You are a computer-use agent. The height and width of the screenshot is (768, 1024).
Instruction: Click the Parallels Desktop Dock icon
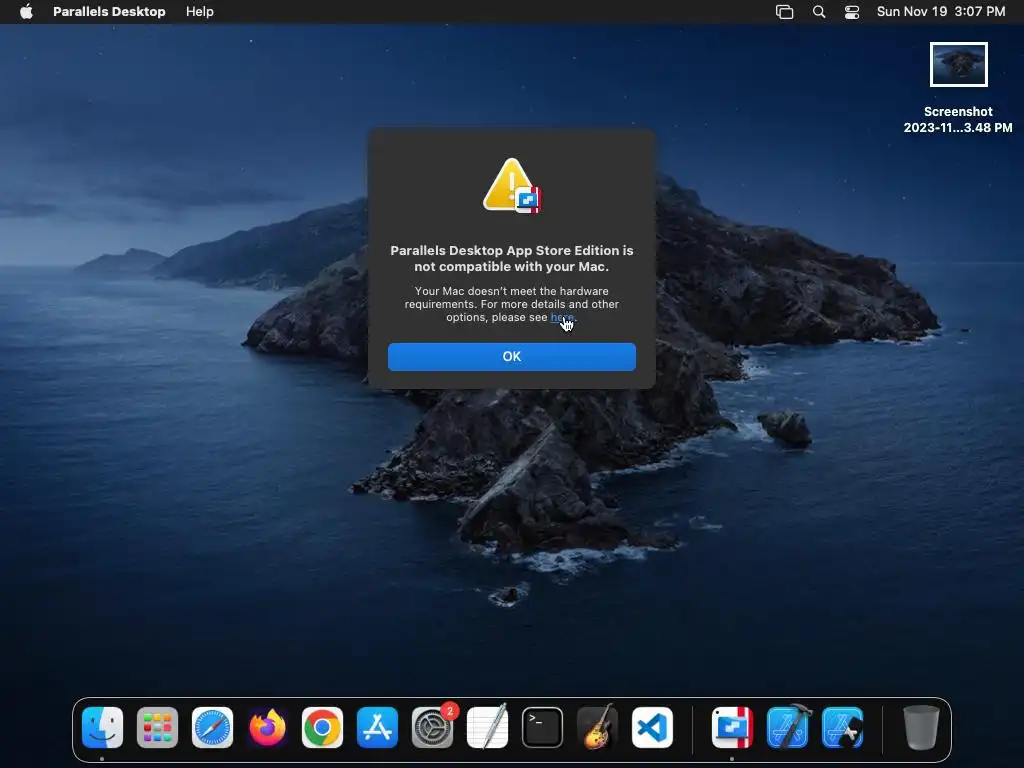[x=732, y=727]
